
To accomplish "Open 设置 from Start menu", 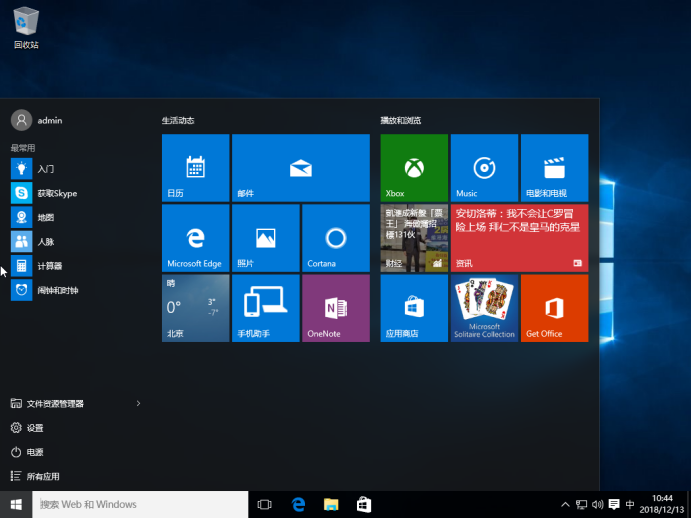I will coord(35,428).
